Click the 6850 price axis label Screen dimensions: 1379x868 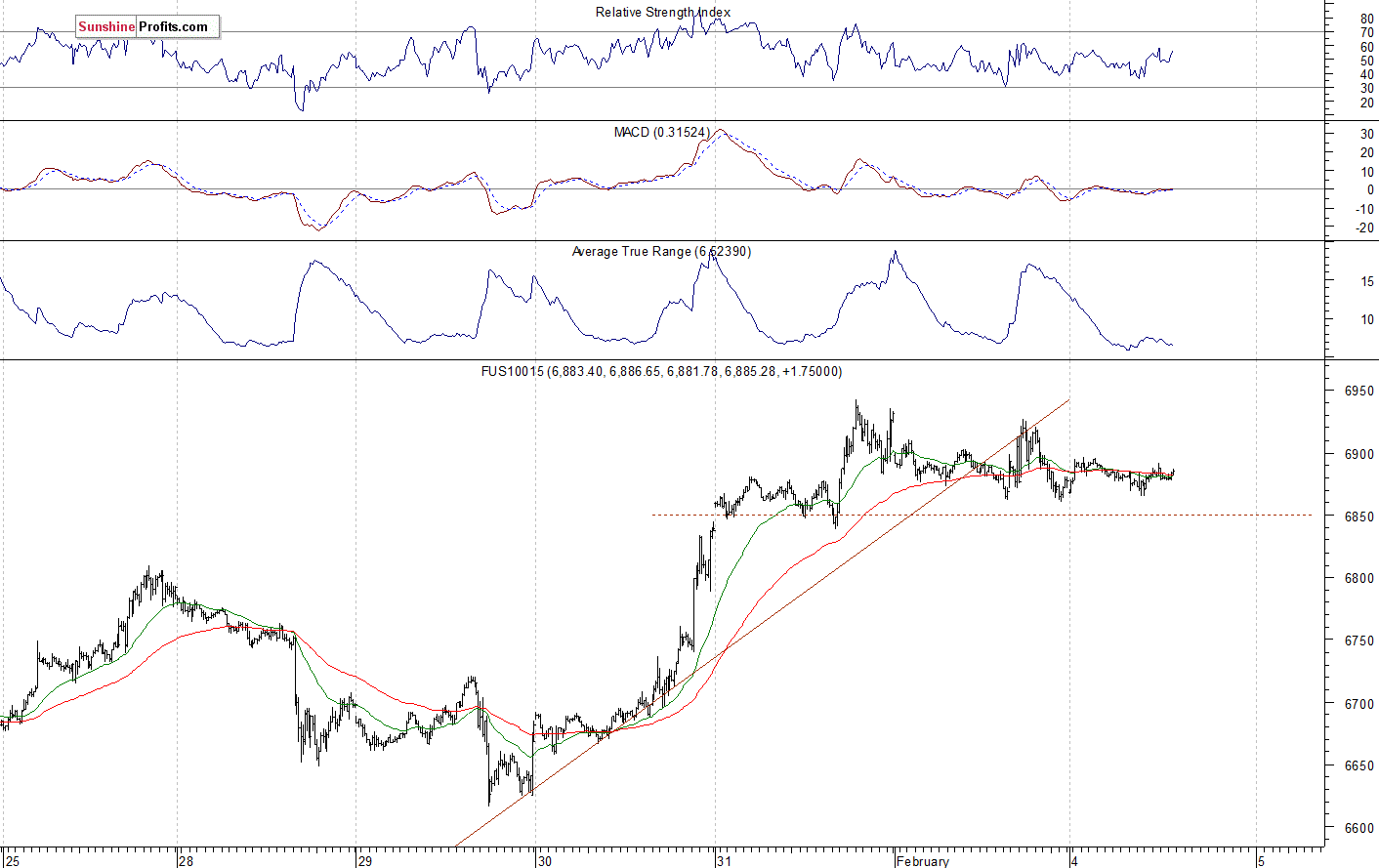(1359, 517)
